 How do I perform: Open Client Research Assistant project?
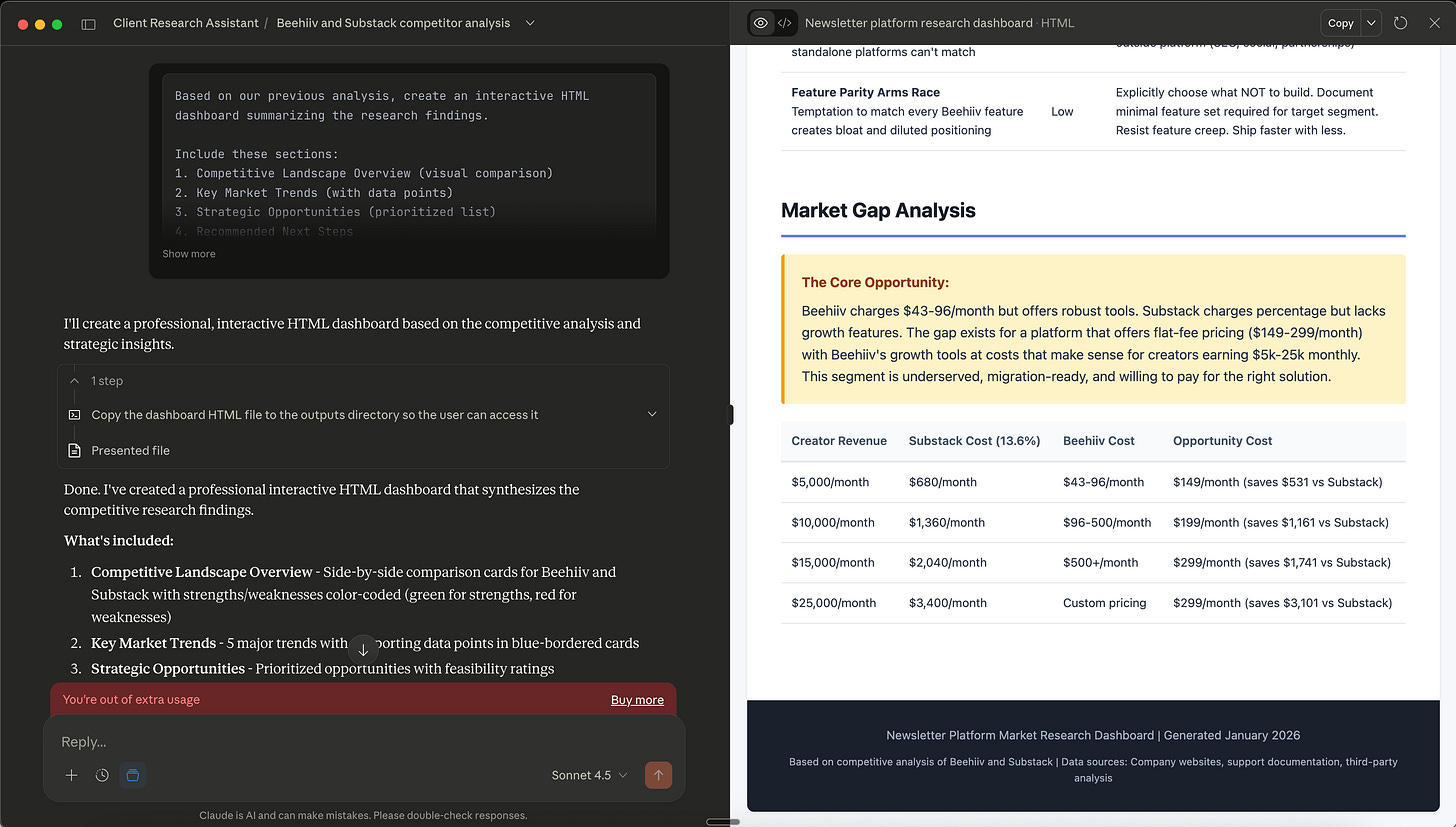click(186, 23)
